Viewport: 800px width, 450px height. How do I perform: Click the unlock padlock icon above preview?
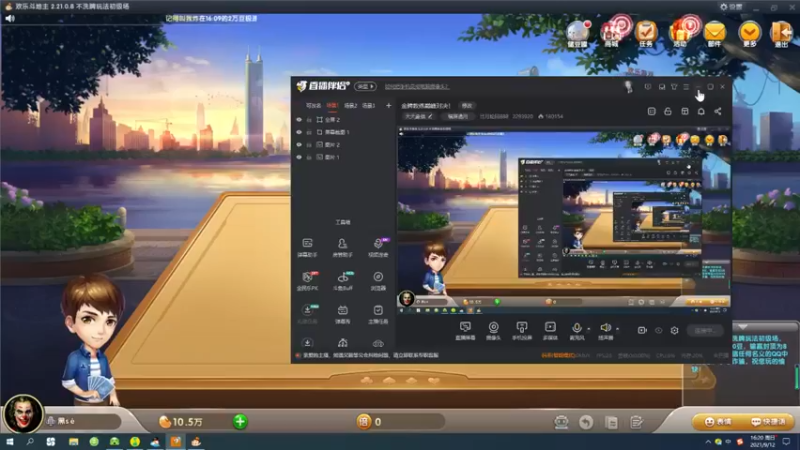pos(668,111)
